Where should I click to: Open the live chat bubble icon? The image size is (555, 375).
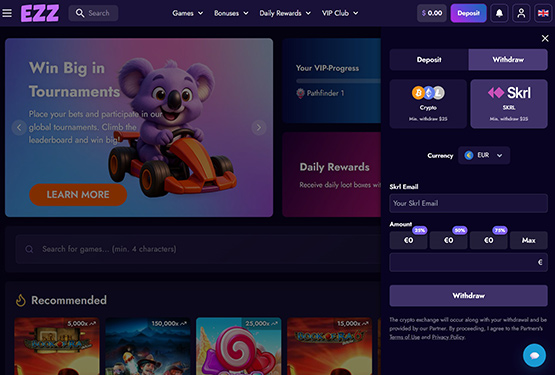coord(534,355)
